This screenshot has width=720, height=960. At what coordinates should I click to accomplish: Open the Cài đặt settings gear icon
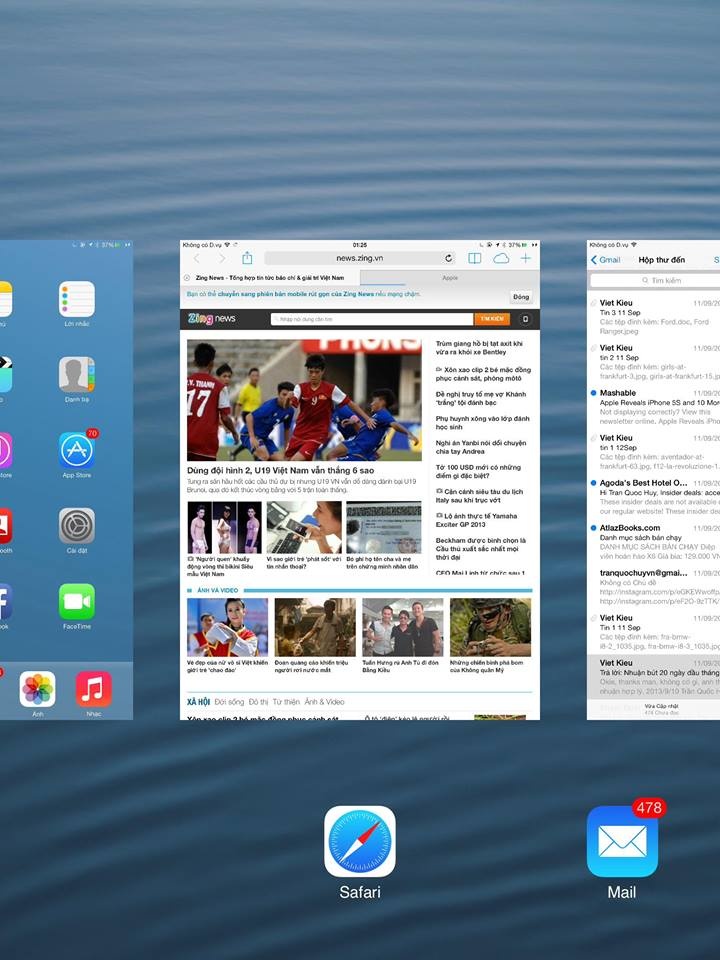tap(77, 526)
